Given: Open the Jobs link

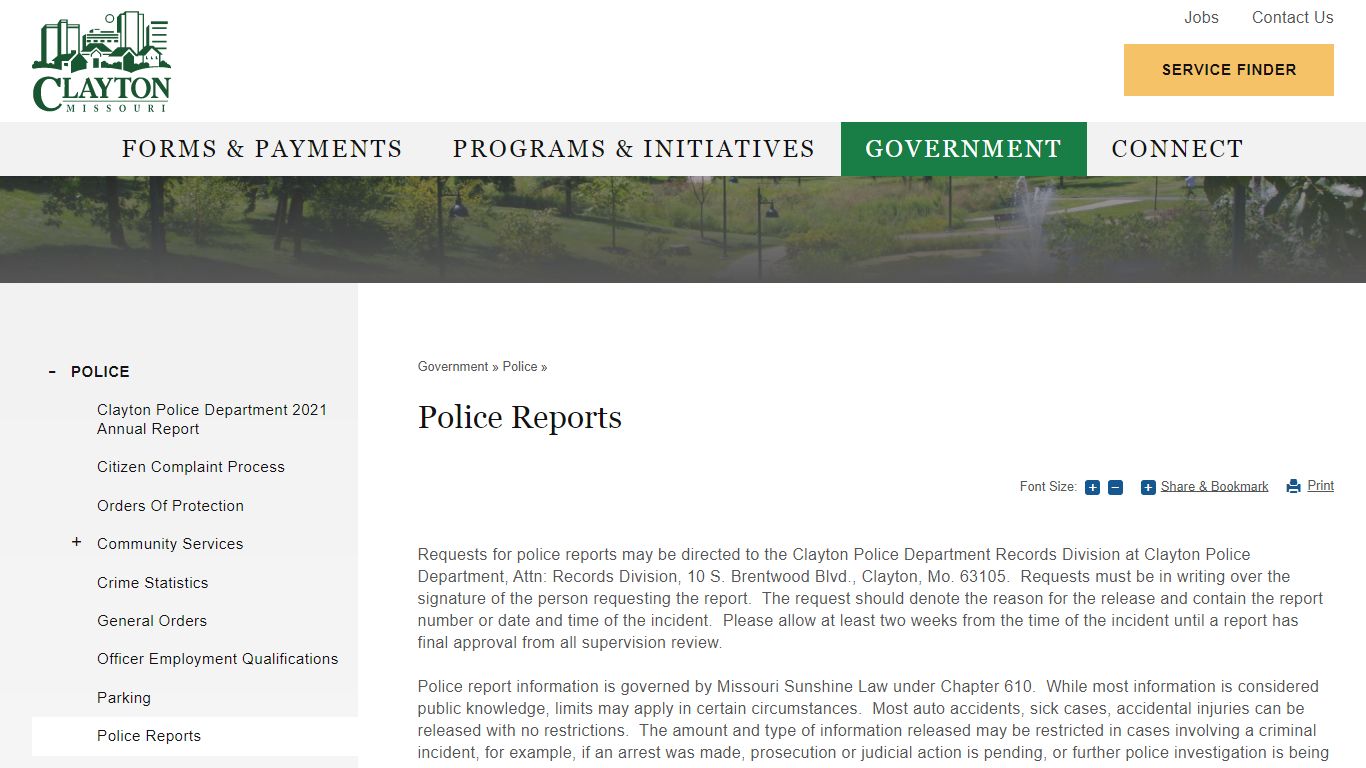Looking at the screenshot, I should point(1201,17).
